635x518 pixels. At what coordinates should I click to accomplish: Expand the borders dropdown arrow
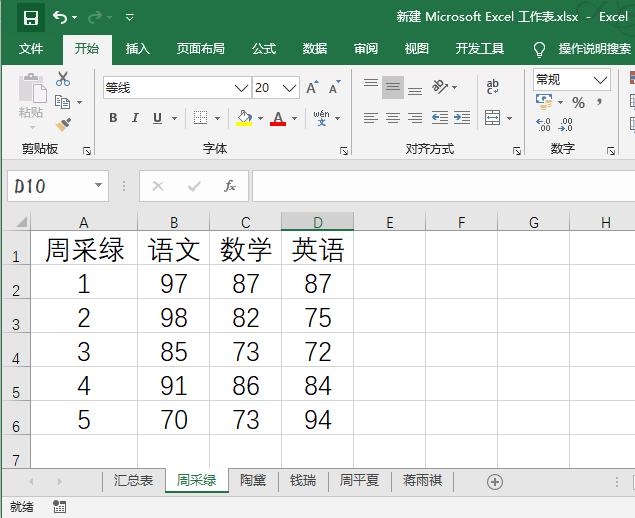[217, 118]
